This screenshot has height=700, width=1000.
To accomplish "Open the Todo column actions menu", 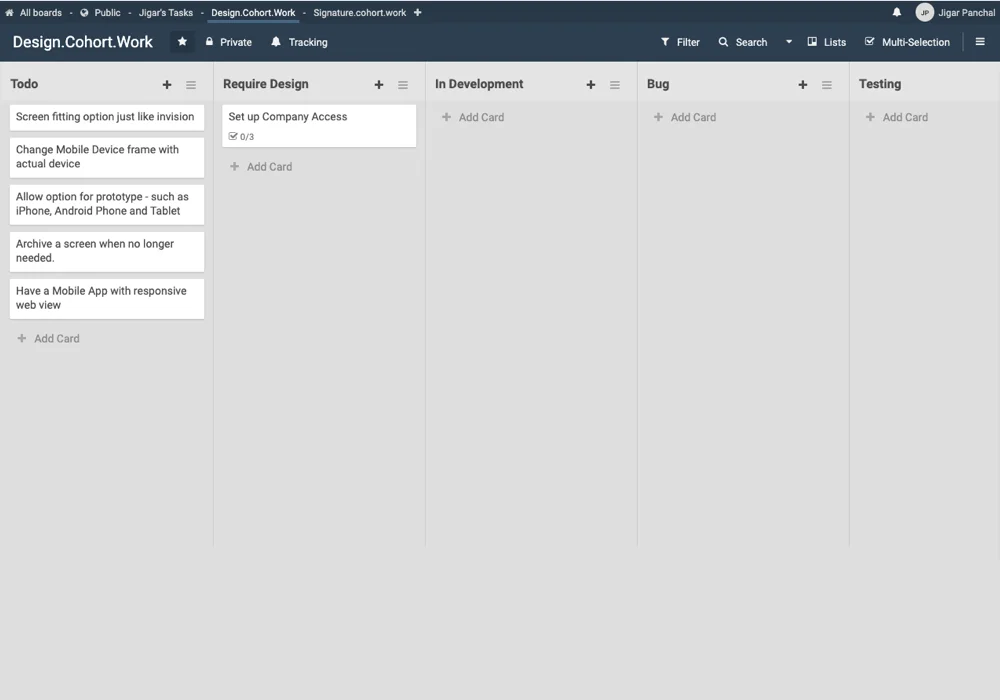I will point(191,84).
